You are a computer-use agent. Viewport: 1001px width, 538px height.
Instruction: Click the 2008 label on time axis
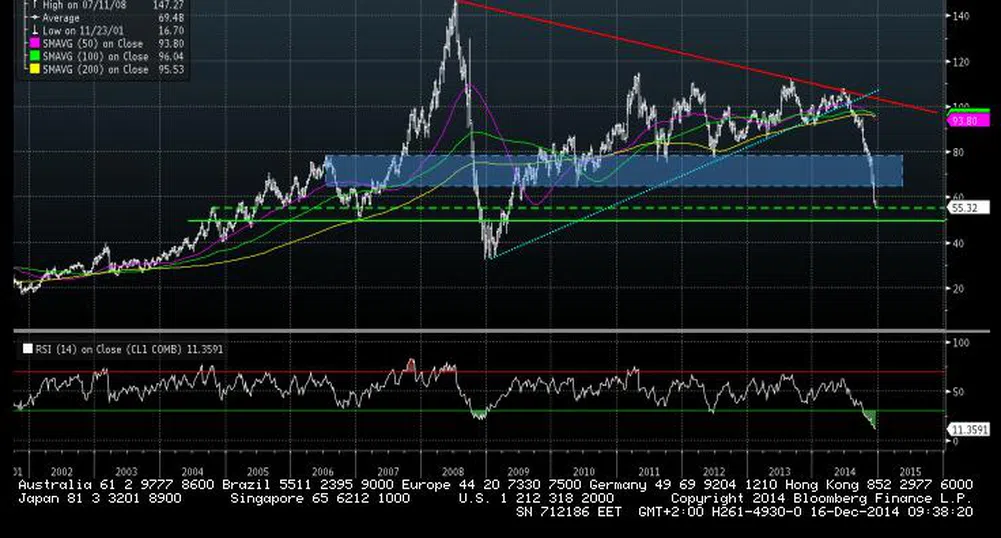[x=452, y=470]
